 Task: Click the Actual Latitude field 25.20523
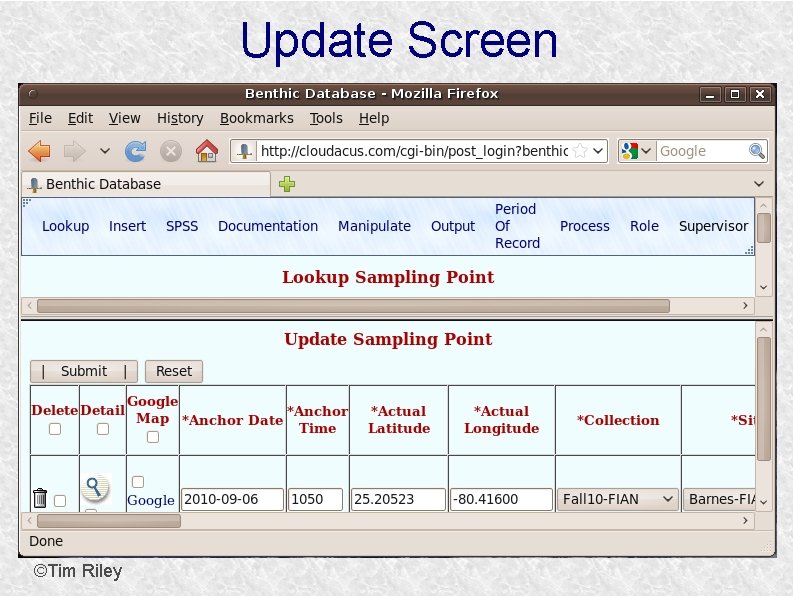tap(398, 499)
